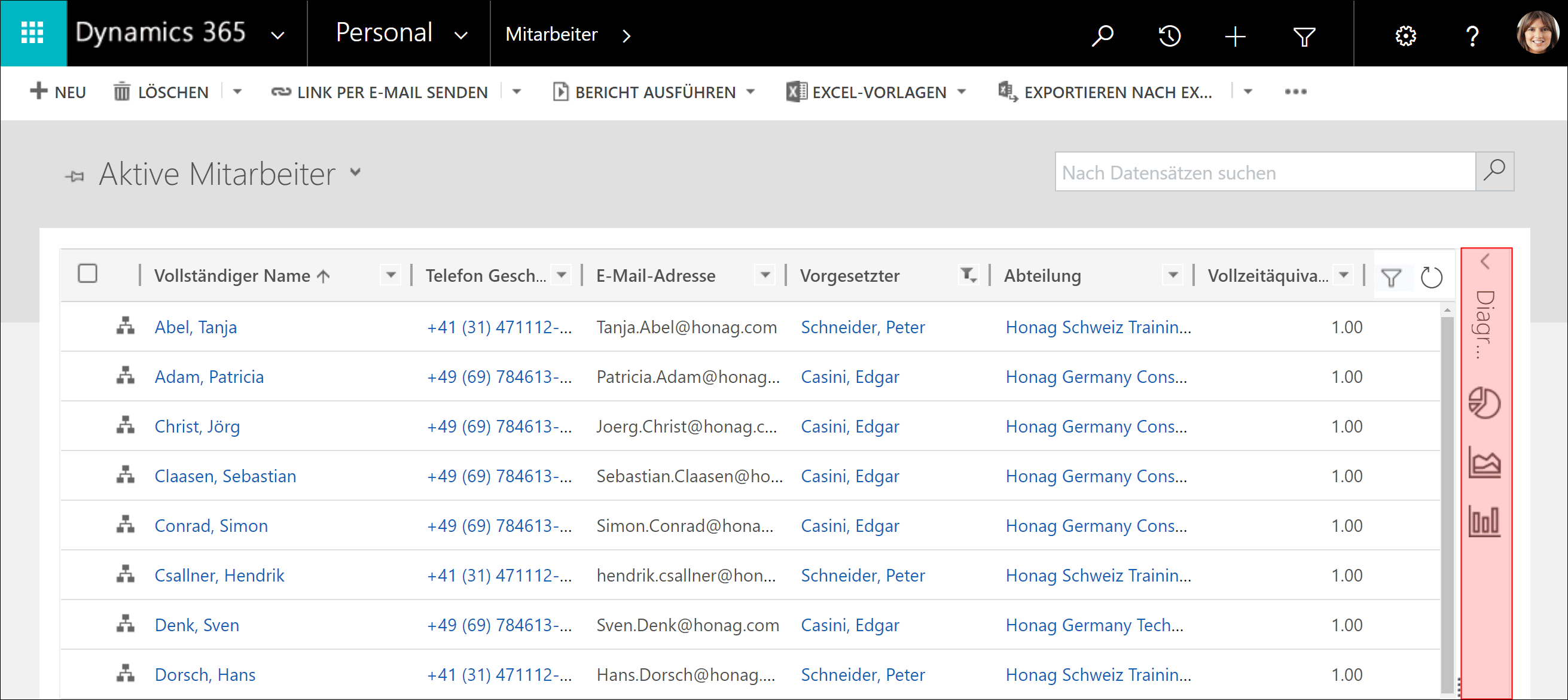
Task: Click hierarchy icon for Abel, Tanja
Action: [126, 326]
